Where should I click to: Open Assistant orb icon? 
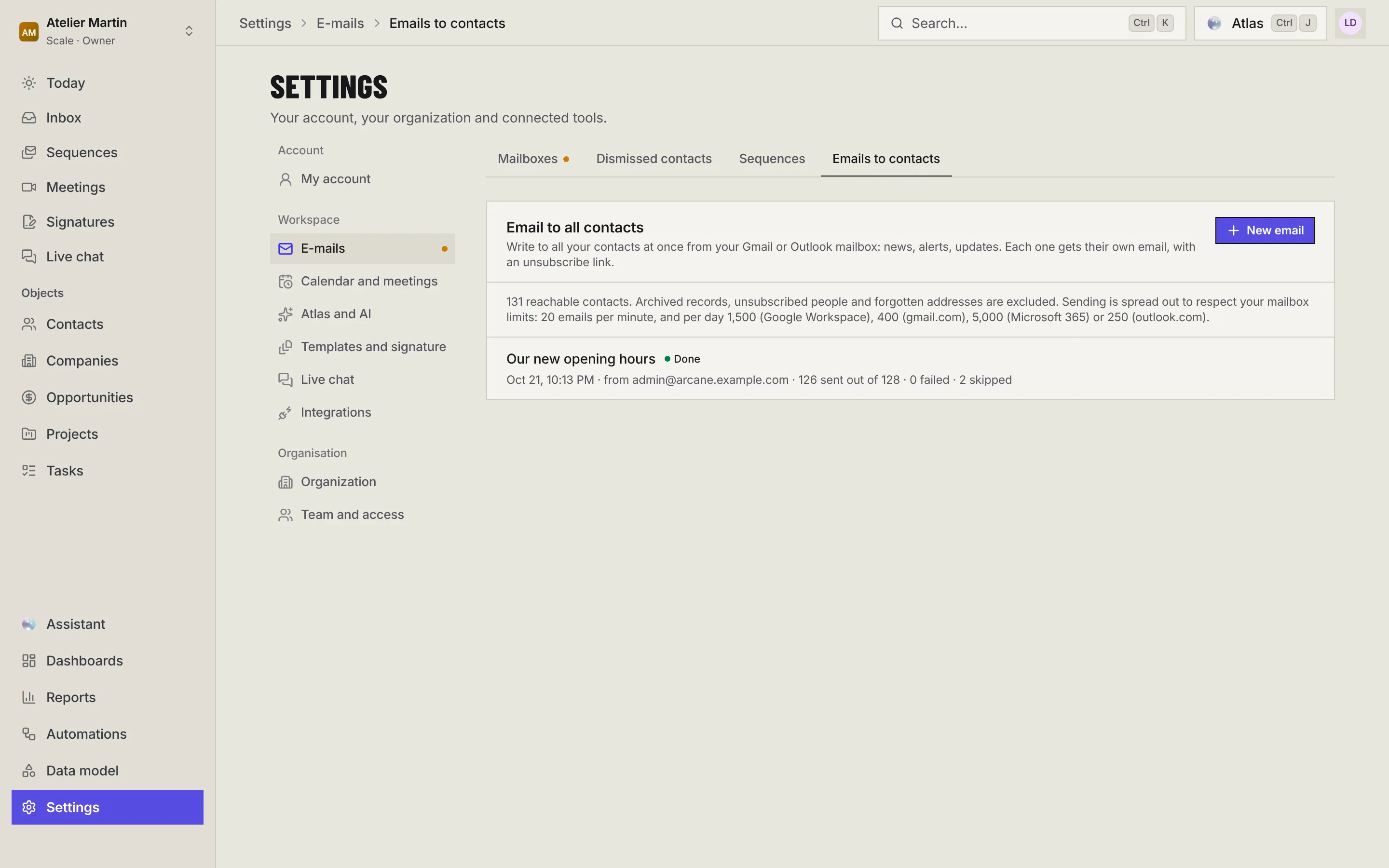click(x=29, y=624)
